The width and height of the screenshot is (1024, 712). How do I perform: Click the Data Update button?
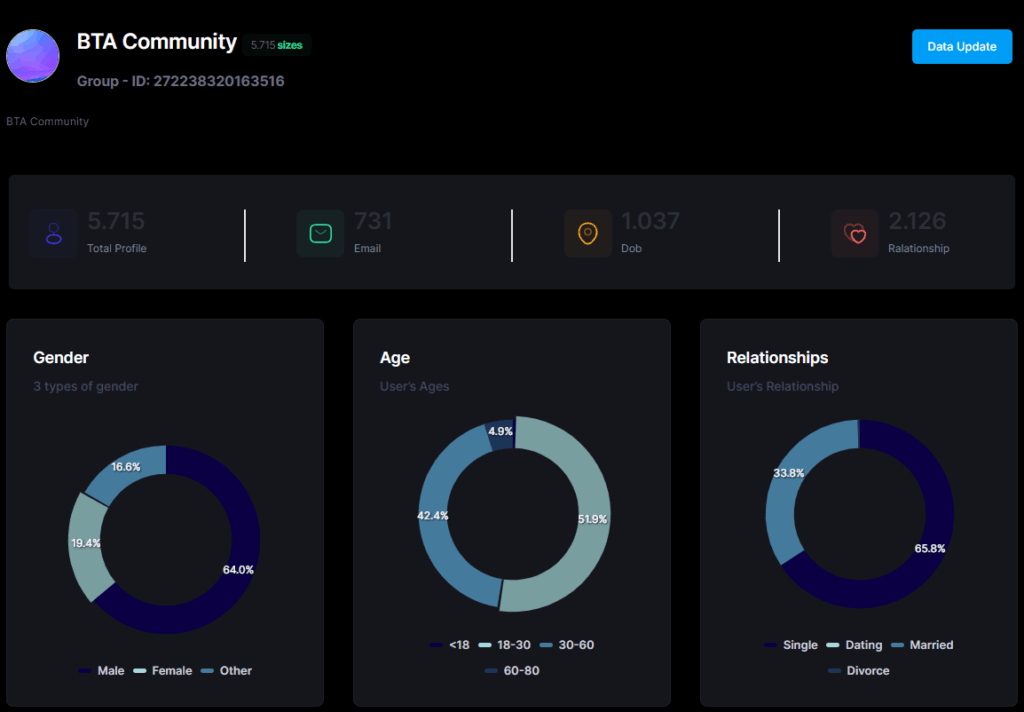(961, 47)
